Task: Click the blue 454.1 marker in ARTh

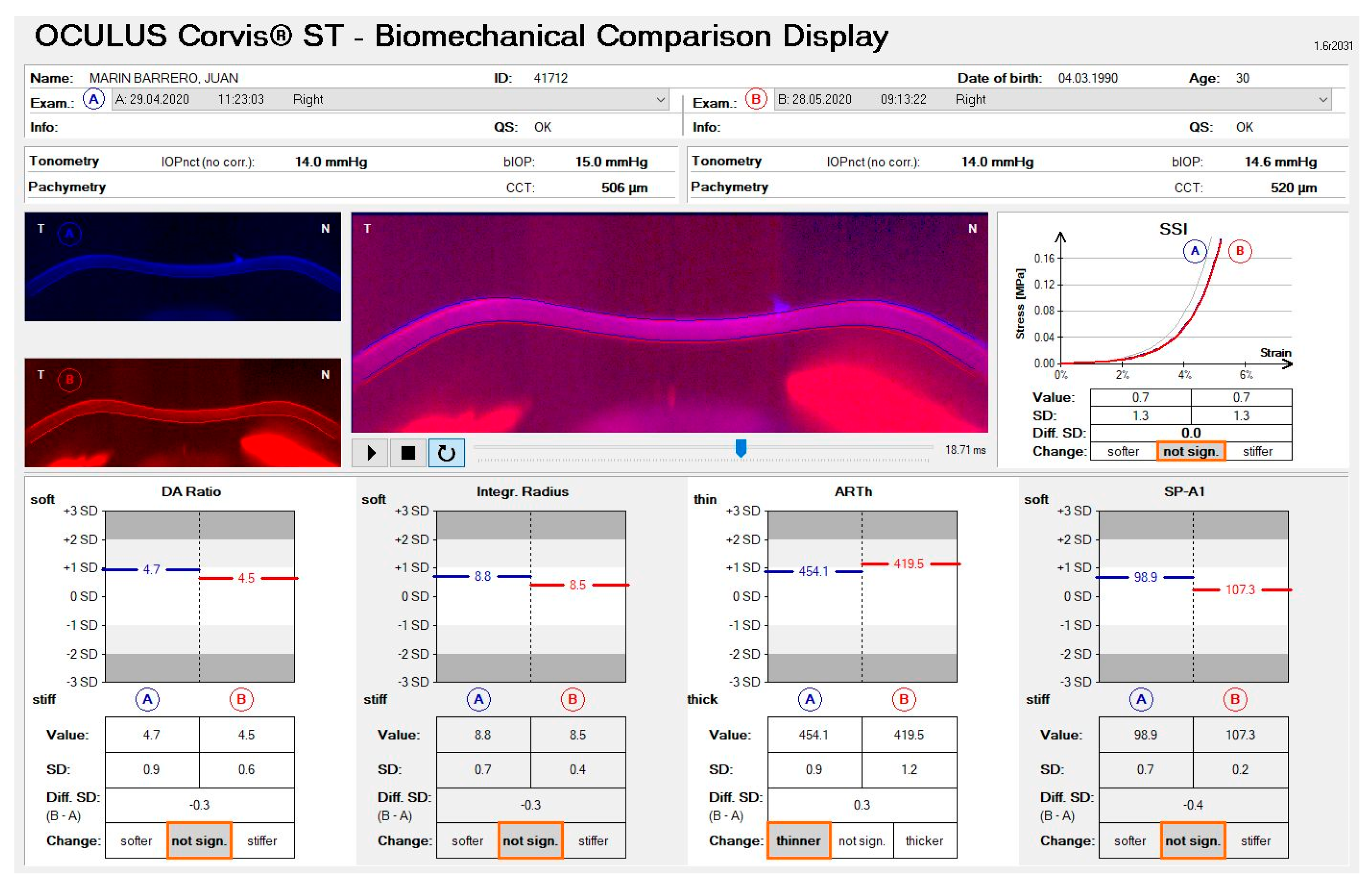Action: [x=813, y=571]
